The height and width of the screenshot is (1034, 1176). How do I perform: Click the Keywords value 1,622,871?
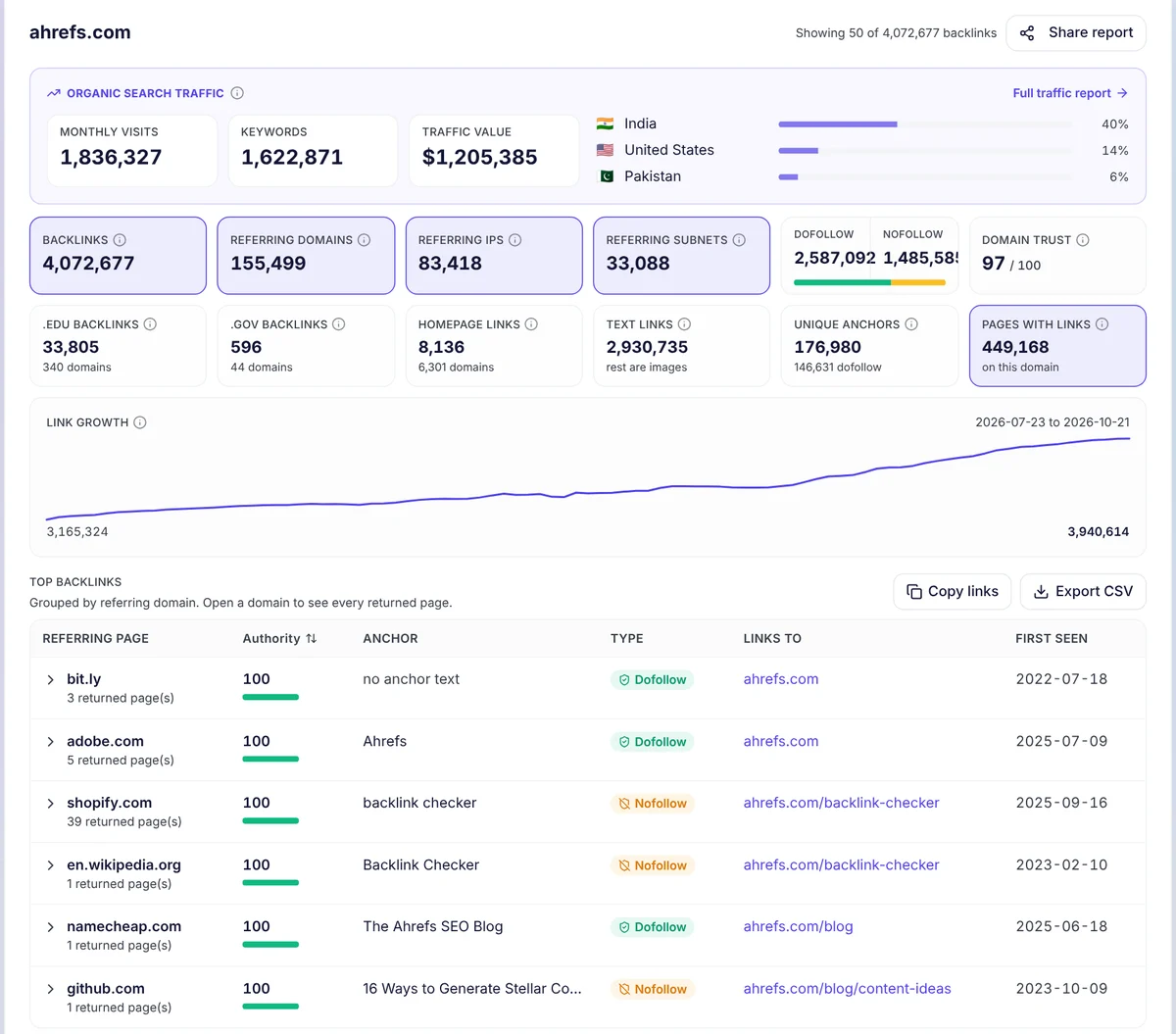[x=292, y=157]
